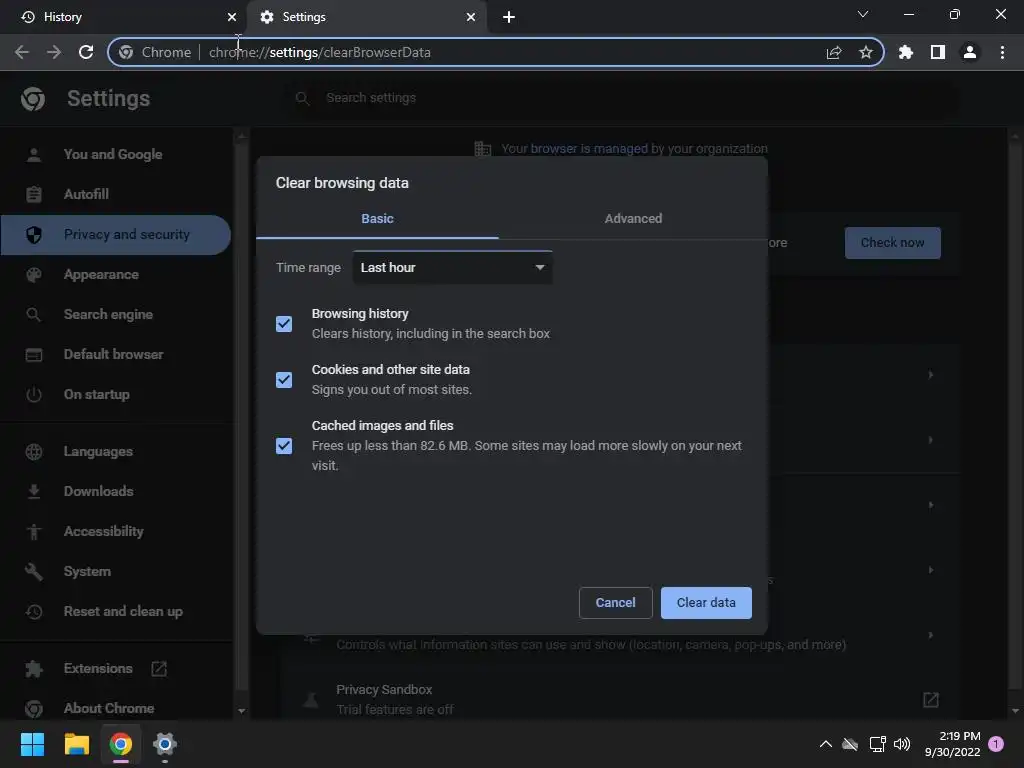Open Privacy and security section
Image resolution: width=1024 pixels, height=768 pixels.
(x=116, y=234)
